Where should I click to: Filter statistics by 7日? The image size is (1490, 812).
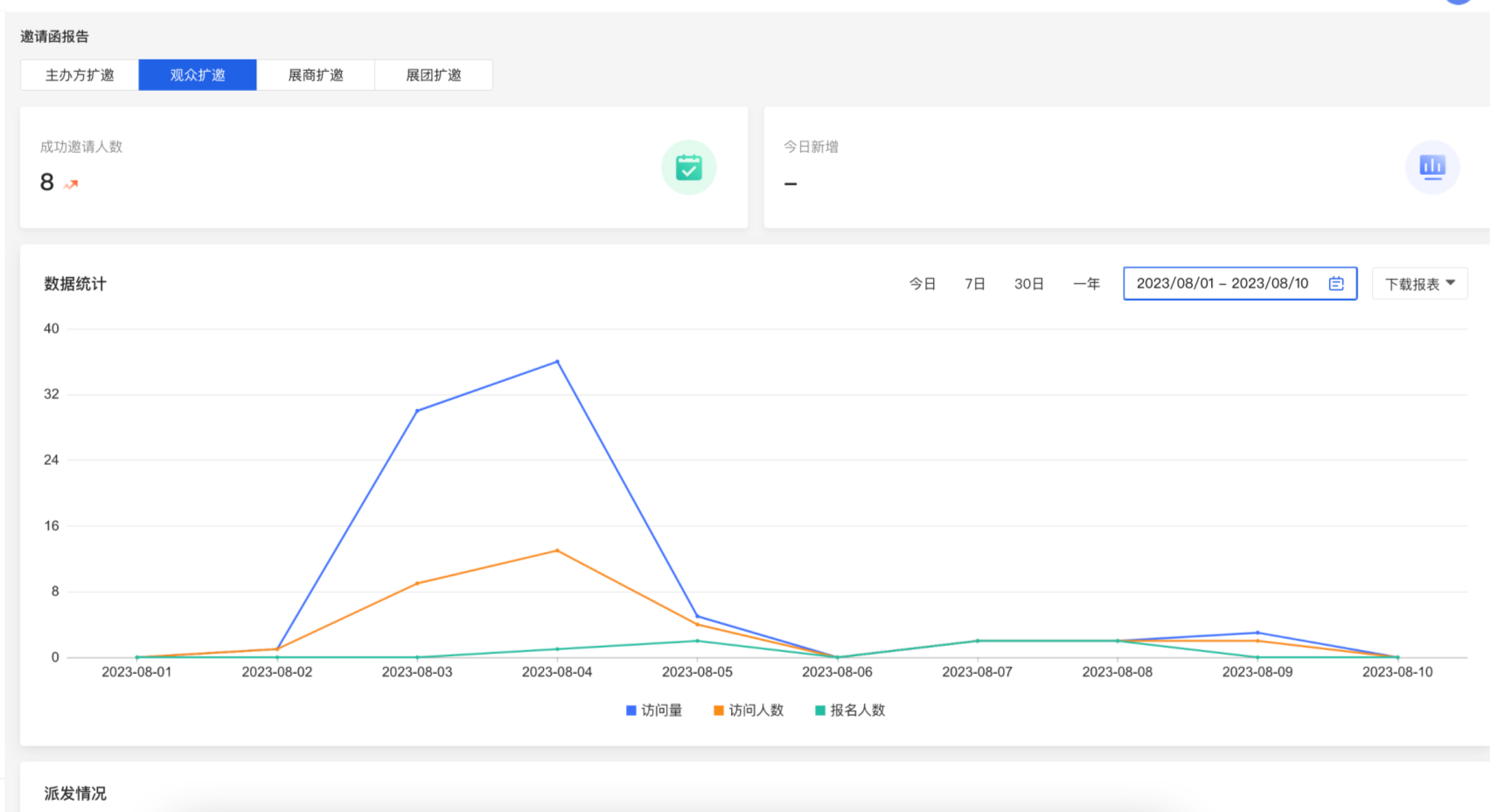pyautogui.click(x=975, y=284)
